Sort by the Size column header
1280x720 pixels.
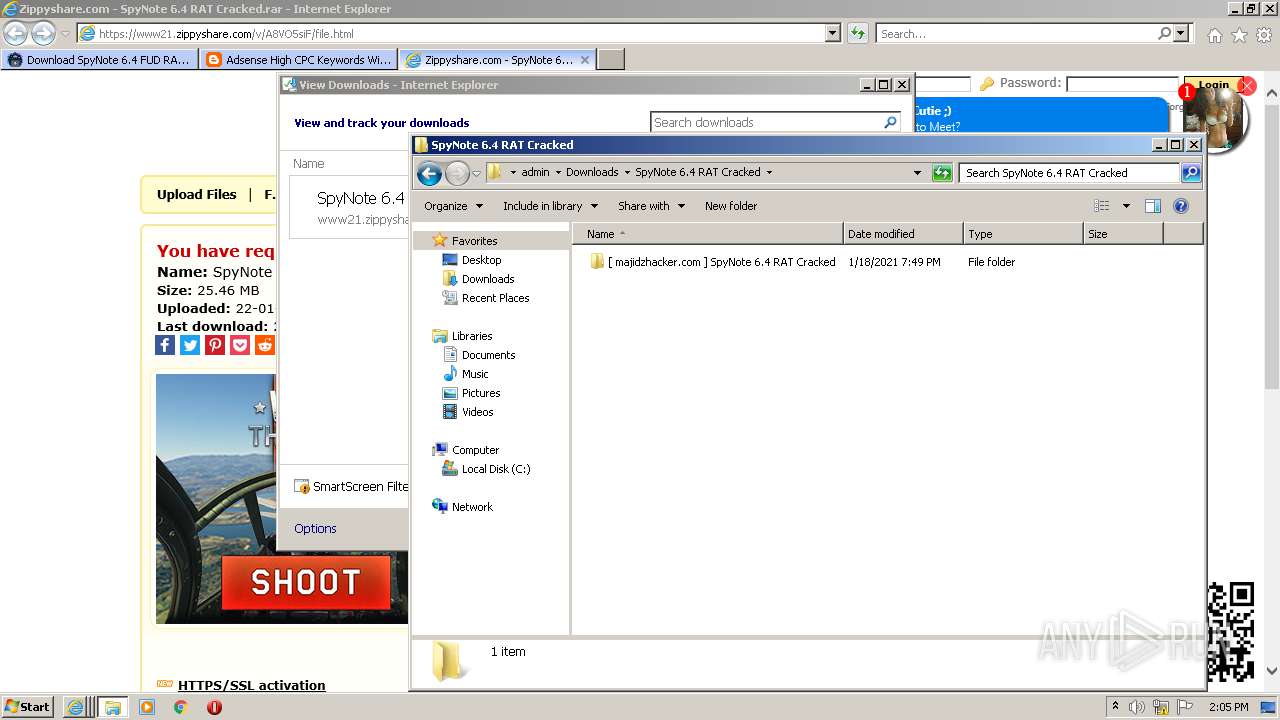[x=1123, y=234]
